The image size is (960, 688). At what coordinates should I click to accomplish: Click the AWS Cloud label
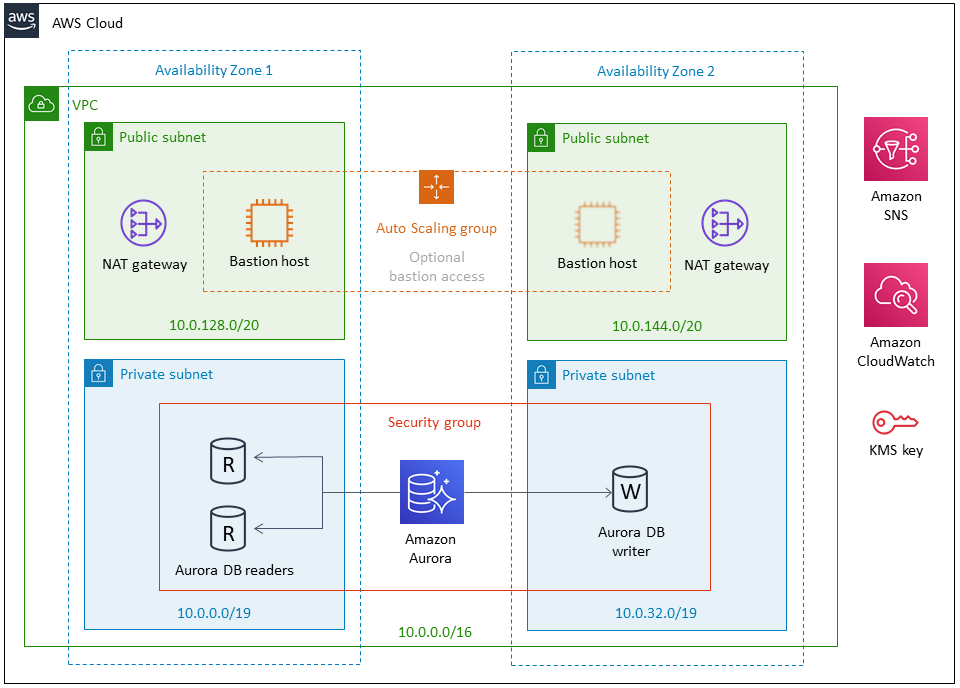87,23
